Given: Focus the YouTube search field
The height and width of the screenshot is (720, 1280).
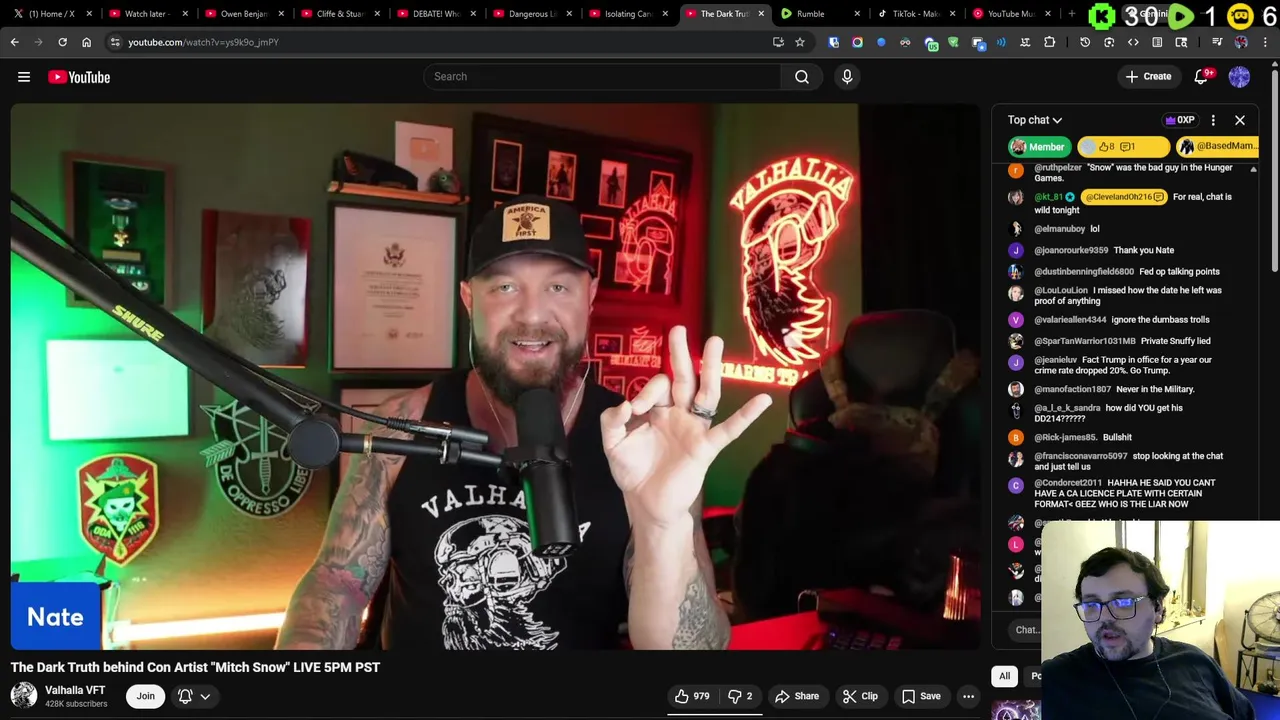Looking at the screenshot, I should pos(602,77).
